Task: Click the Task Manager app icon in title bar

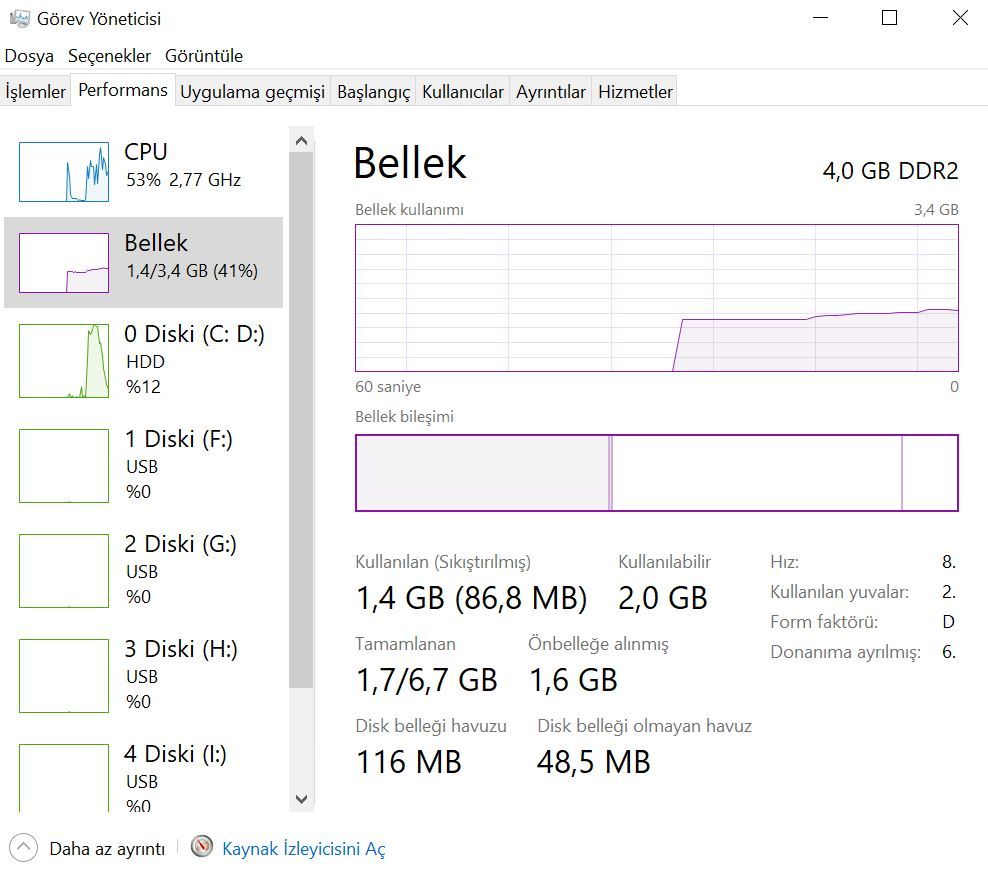Action: click(18, 18)
